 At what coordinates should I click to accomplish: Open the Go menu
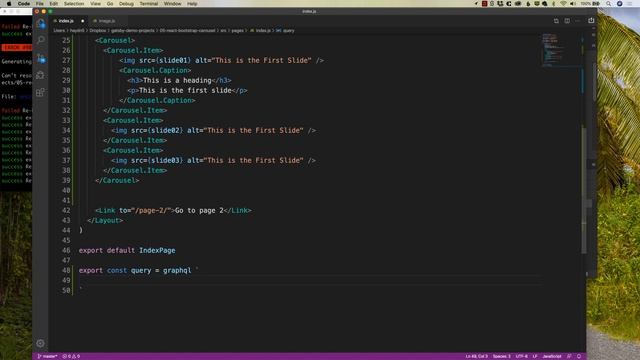110,4
